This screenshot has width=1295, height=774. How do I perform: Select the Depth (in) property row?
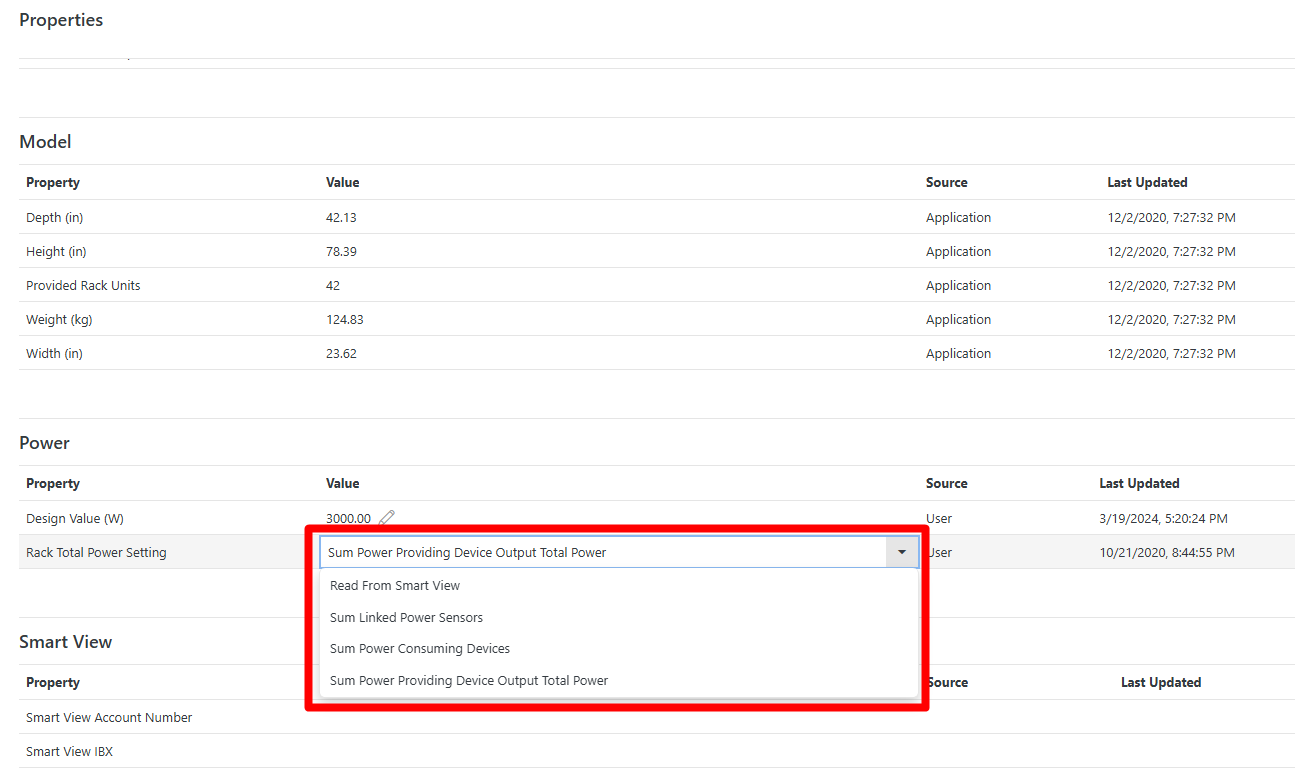click(60, 218)
